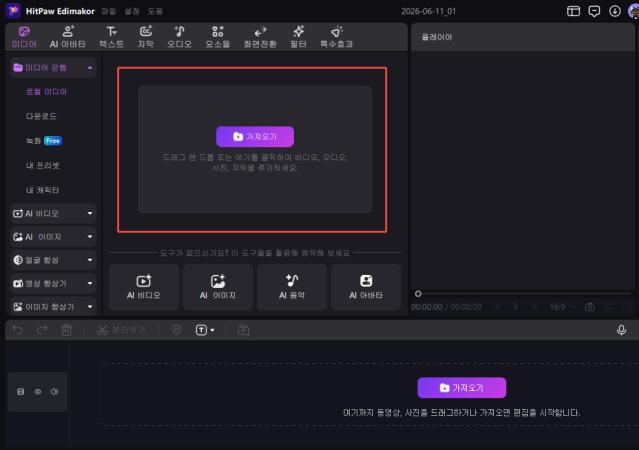Step to the next frame in the player
This screenshot has width=639, height=450.
click(534, 307)
